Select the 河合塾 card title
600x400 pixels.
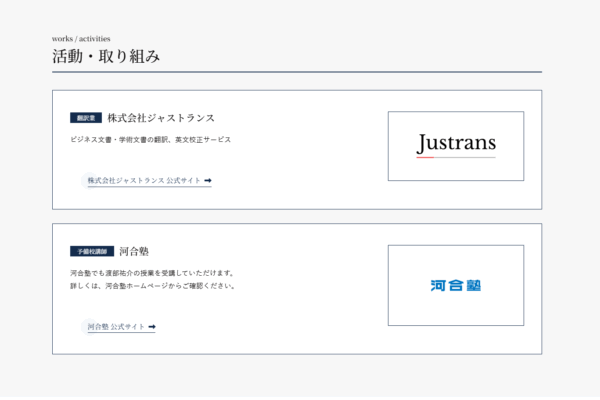click(x=134, y=251)
